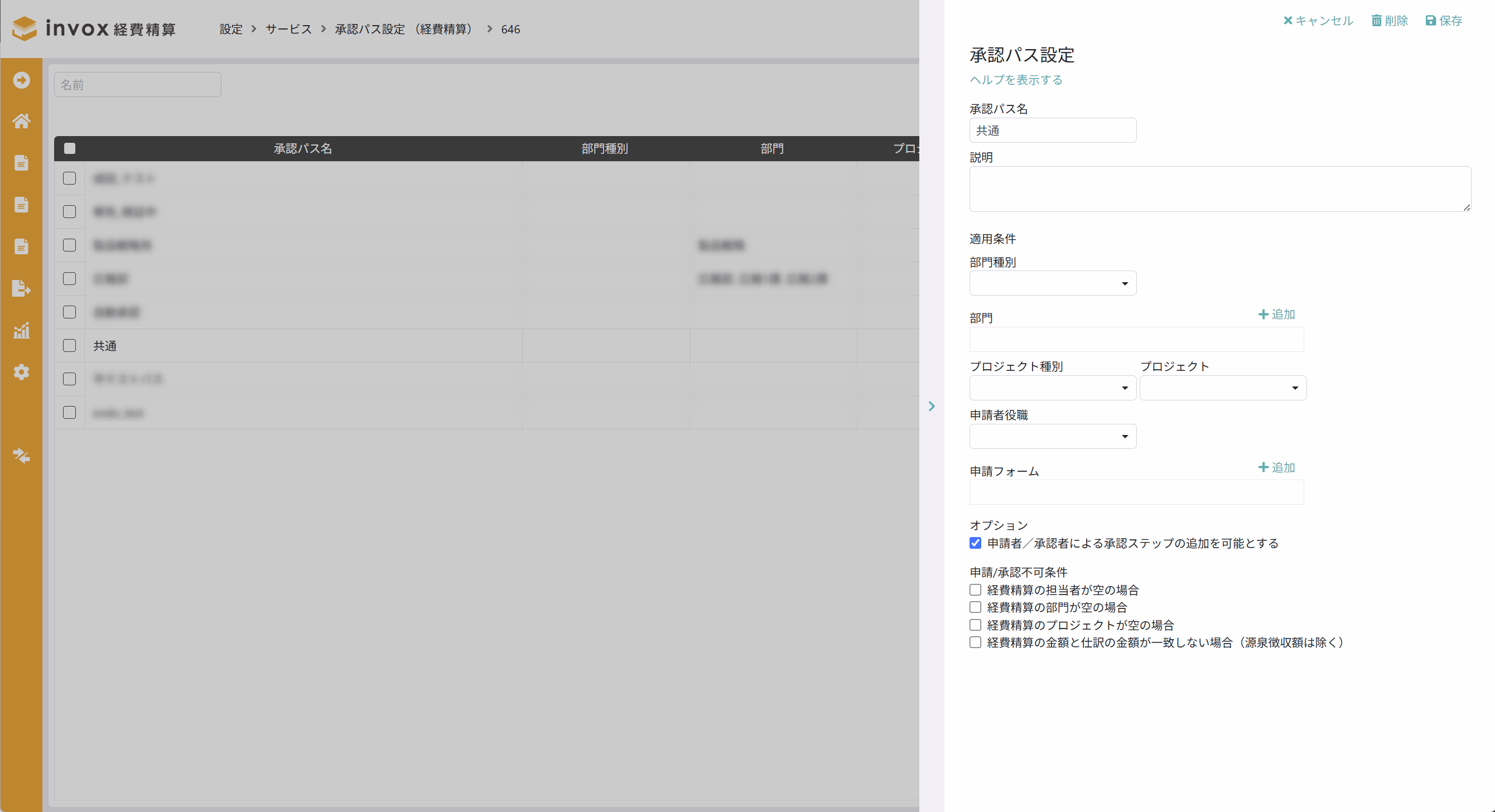Click the 設定 breadcrumb
This screenshot has width=1495, height=812.
point(231,29)
